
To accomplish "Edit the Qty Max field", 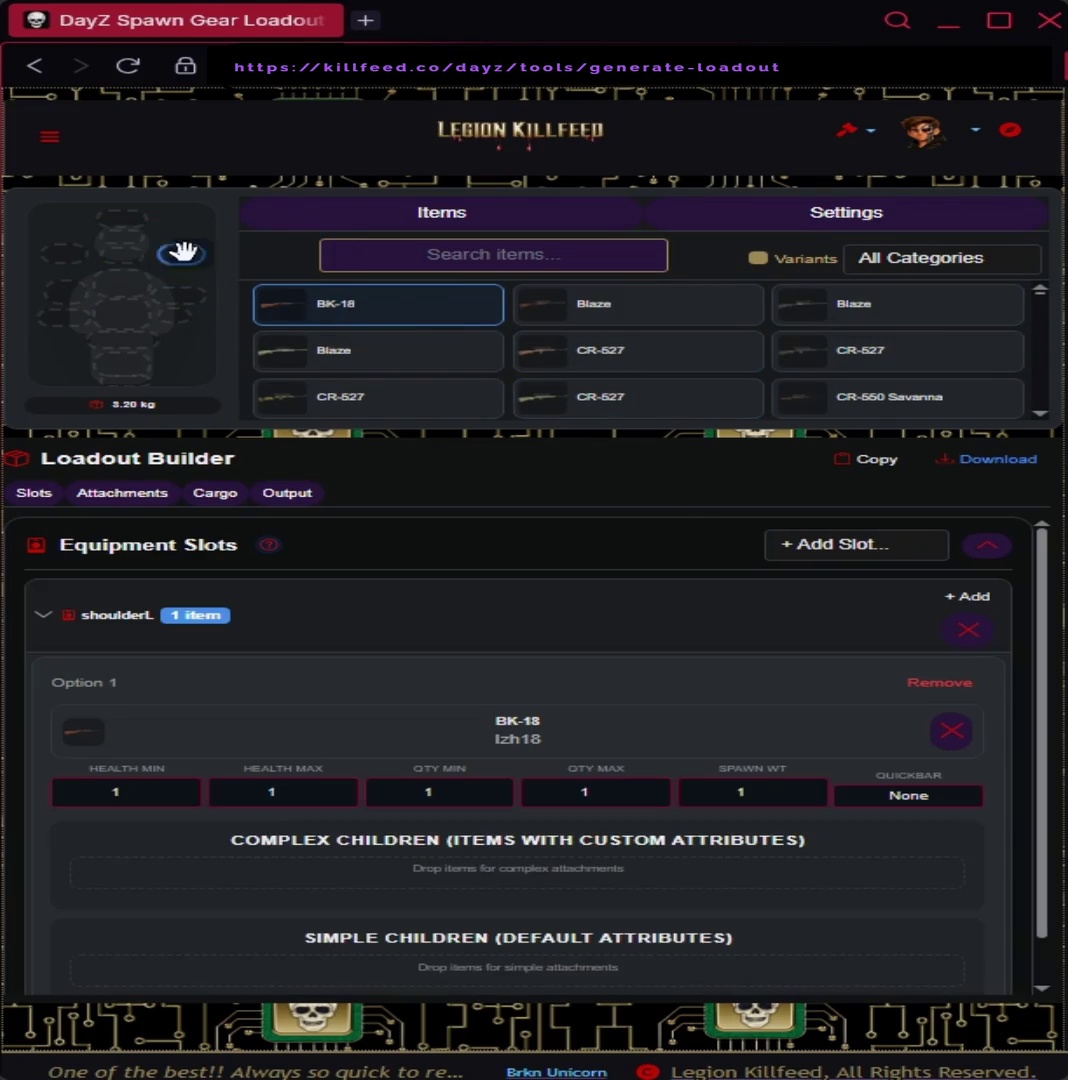I will (x=596, y=793).
